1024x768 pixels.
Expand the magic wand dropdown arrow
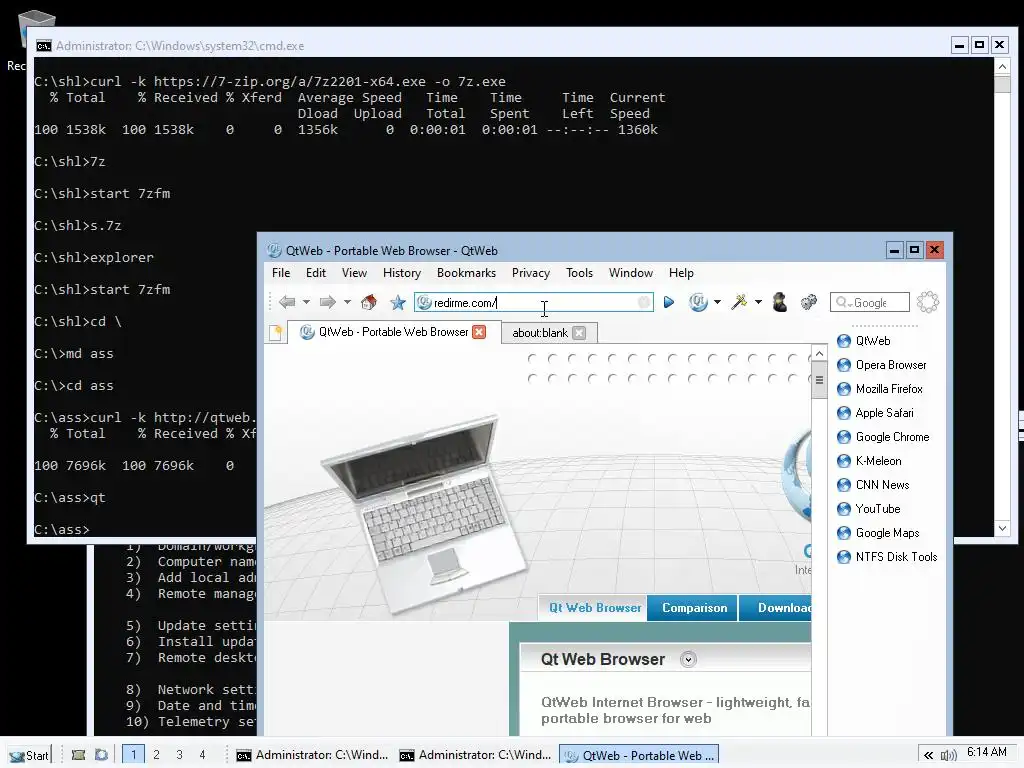pyautogui.click(x=758, y=302)
